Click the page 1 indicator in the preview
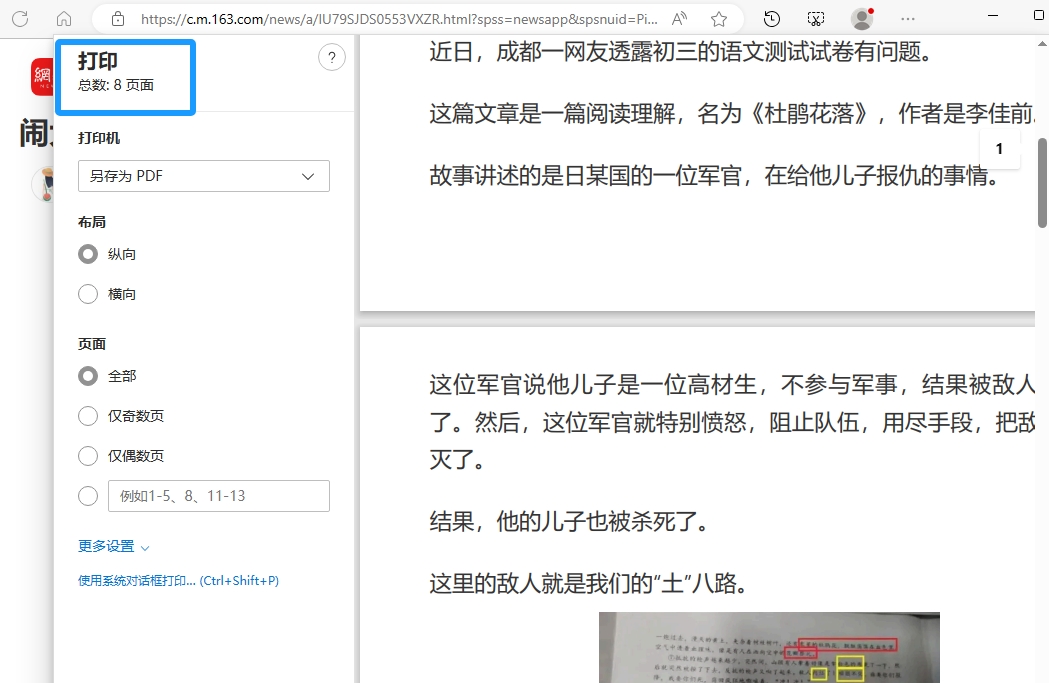Image resolution: width=1049 pixels, height=683 pixels. 999,149
